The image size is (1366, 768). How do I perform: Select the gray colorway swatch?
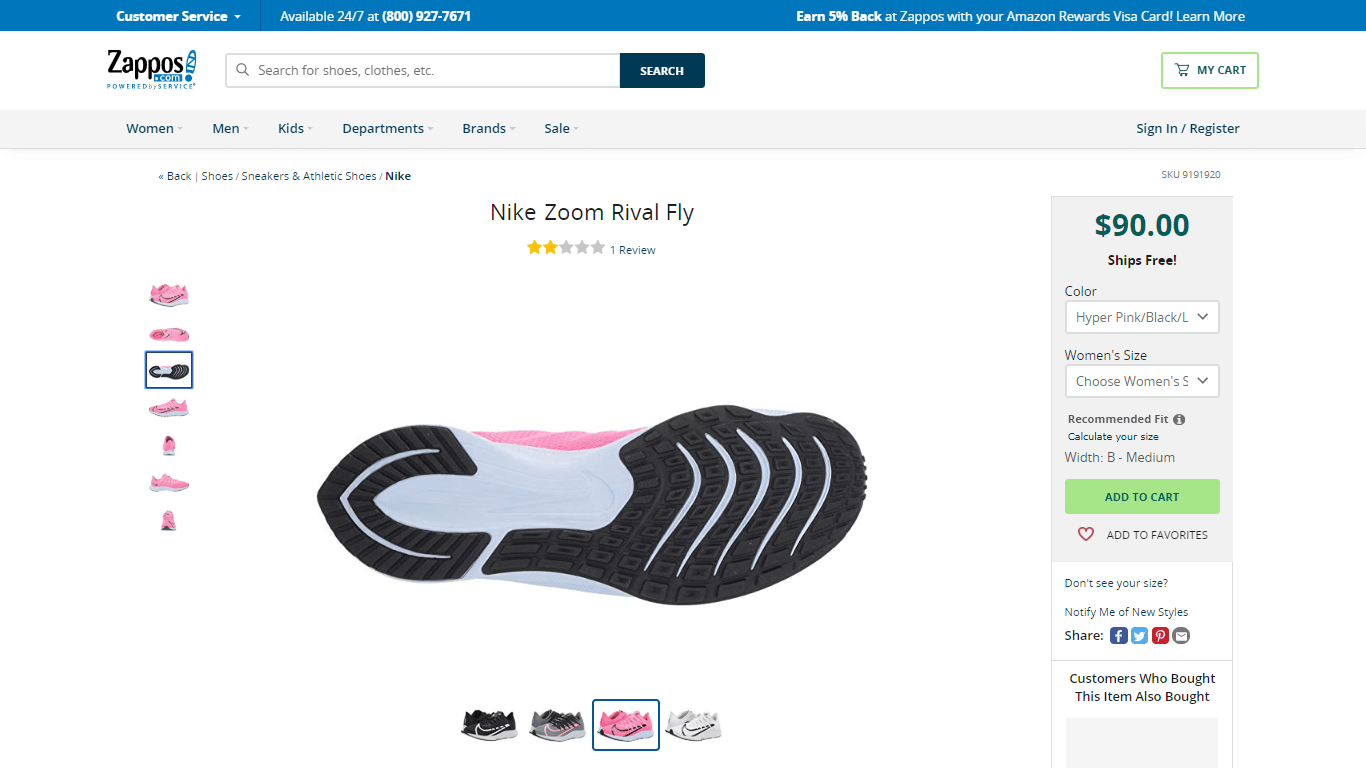[x=557, y=724]
